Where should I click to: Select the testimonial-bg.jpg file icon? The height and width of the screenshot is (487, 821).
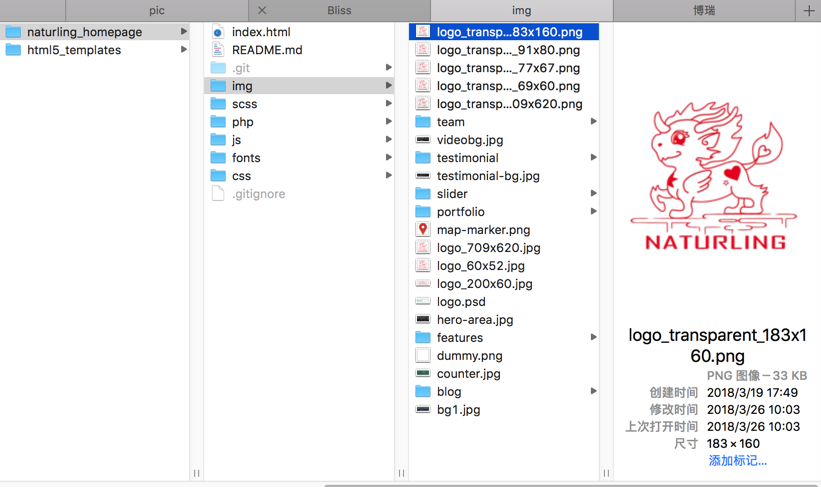pos(423,175)
